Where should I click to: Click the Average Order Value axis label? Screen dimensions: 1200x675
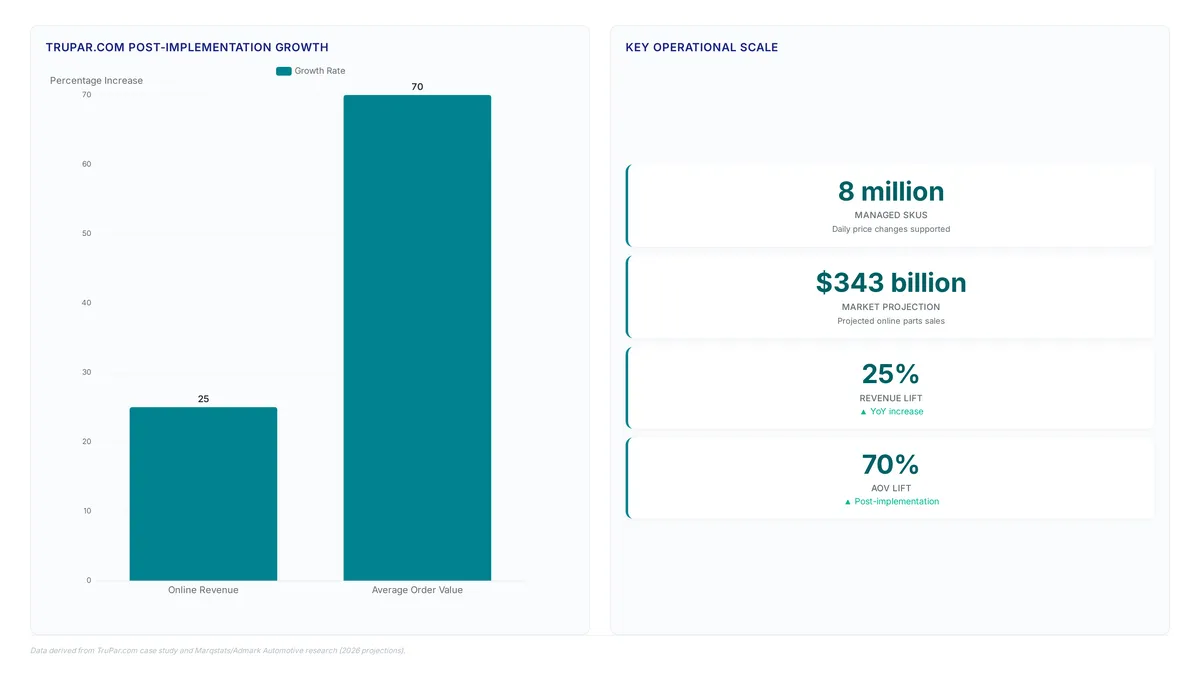(417, 590)
